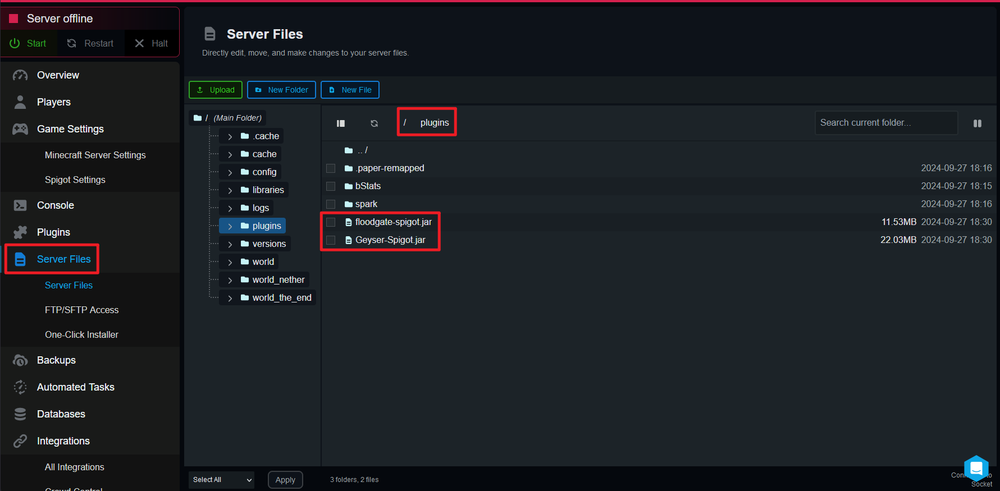
Task: Click the refresh folder icon
Action: pyautogui.click(x=374, y=123)
